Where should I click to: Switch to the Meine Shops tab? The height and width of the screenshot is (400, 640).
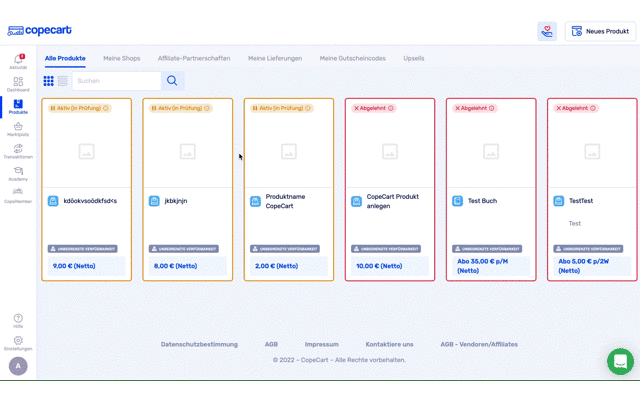click(121, 58)
